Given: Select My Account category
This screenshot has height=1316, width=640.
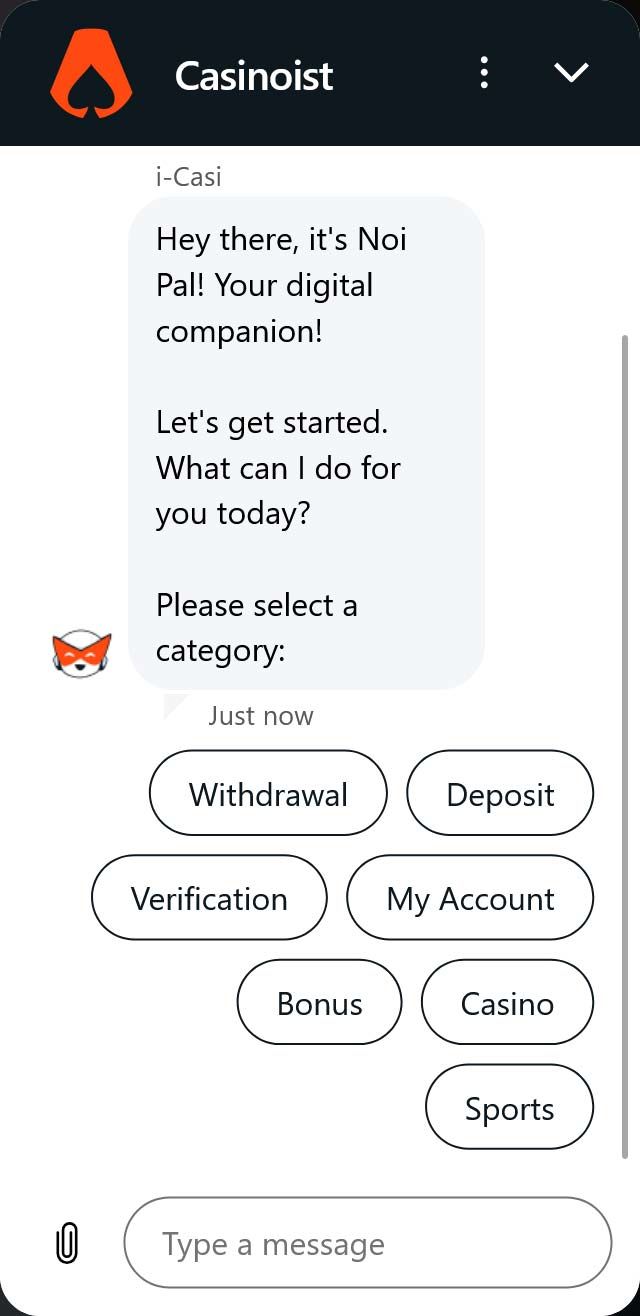Looking at the screenshot, I should coord(470,898).
